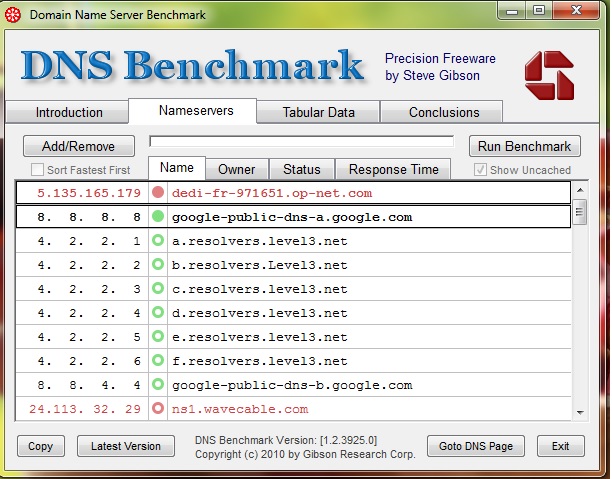Click the Add/Remove button
This screenshot has width=612, height=479.
point(78,146)
